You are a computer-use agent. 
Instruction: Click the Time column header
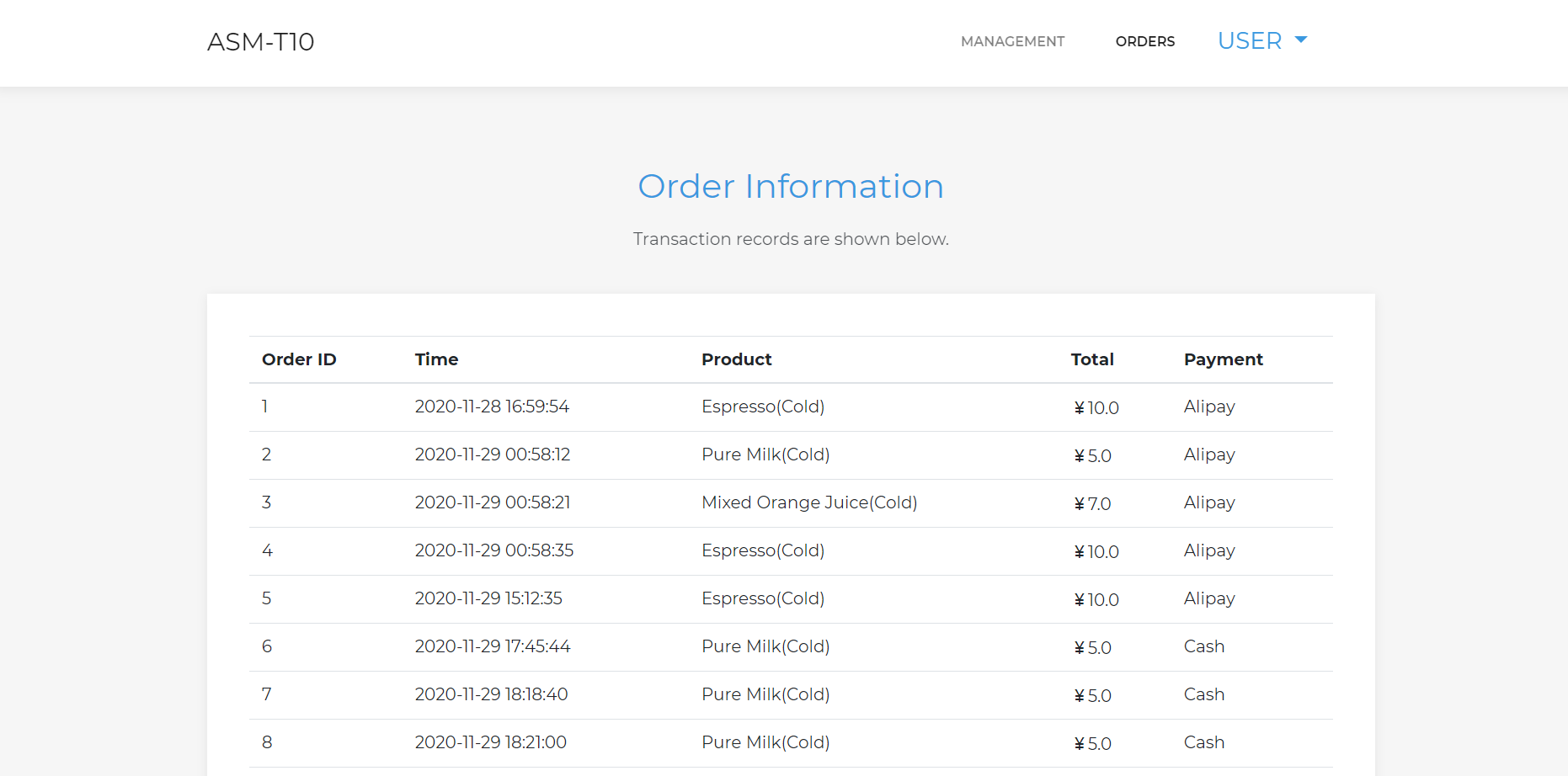[x=436, y=359]
